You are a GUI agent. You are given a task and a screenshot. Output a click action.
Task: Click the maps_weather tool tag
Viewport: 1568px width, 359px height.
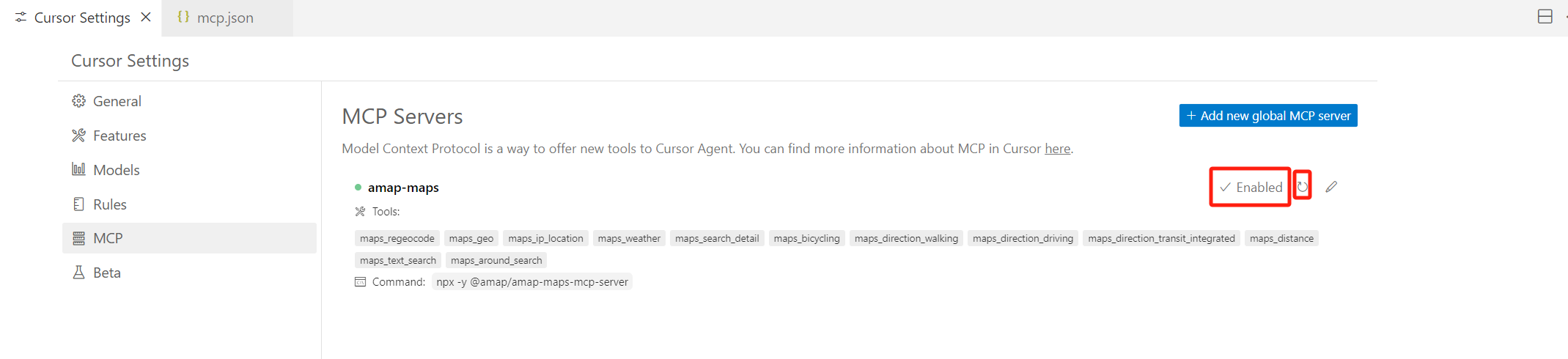(x=629, y=238)
